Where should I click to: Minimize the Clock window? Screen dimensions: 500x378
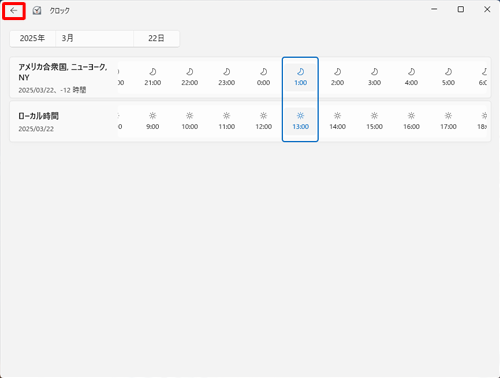click(434, 9)
